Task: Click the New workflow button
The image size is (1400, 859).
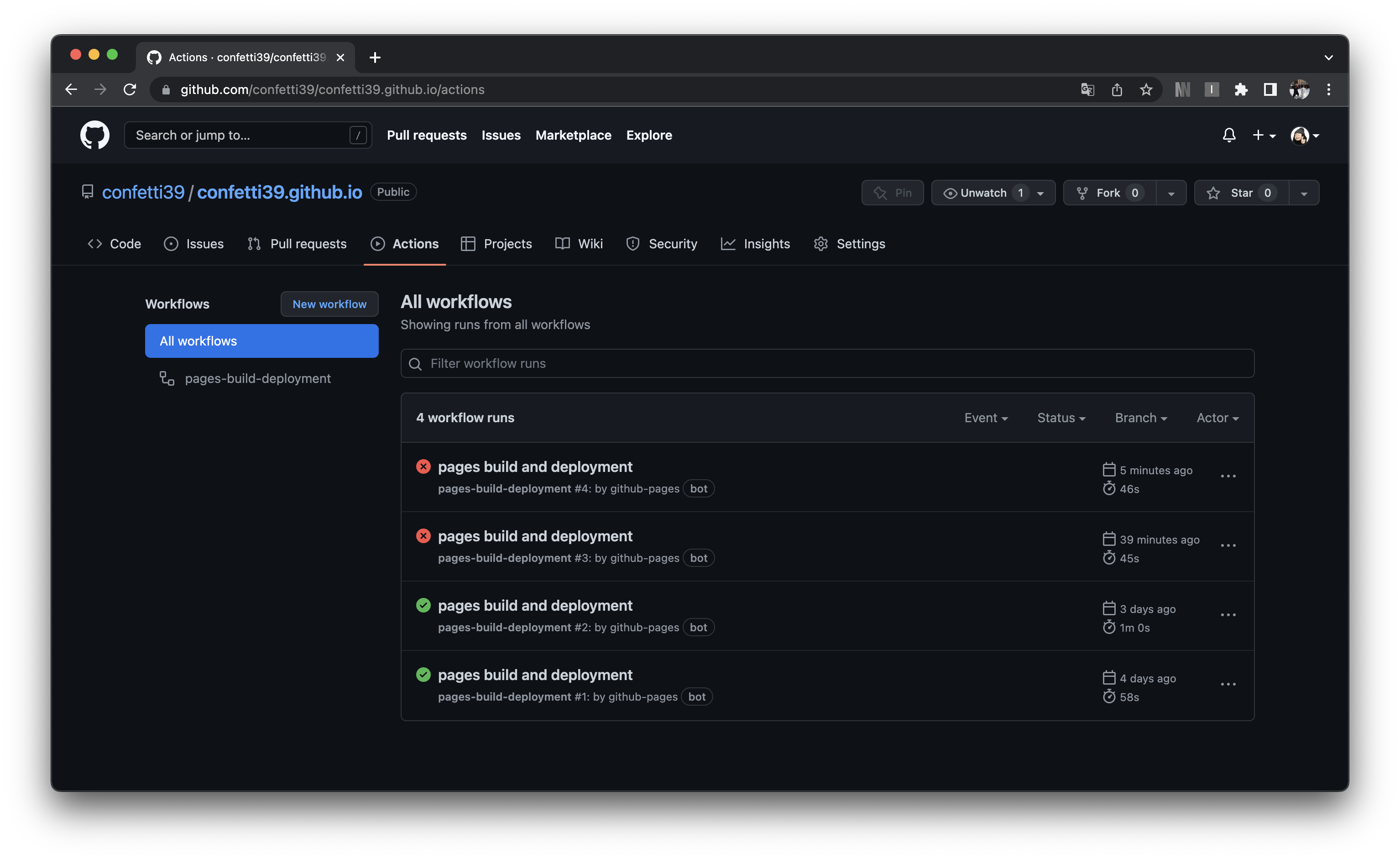Action: (329, 304)
